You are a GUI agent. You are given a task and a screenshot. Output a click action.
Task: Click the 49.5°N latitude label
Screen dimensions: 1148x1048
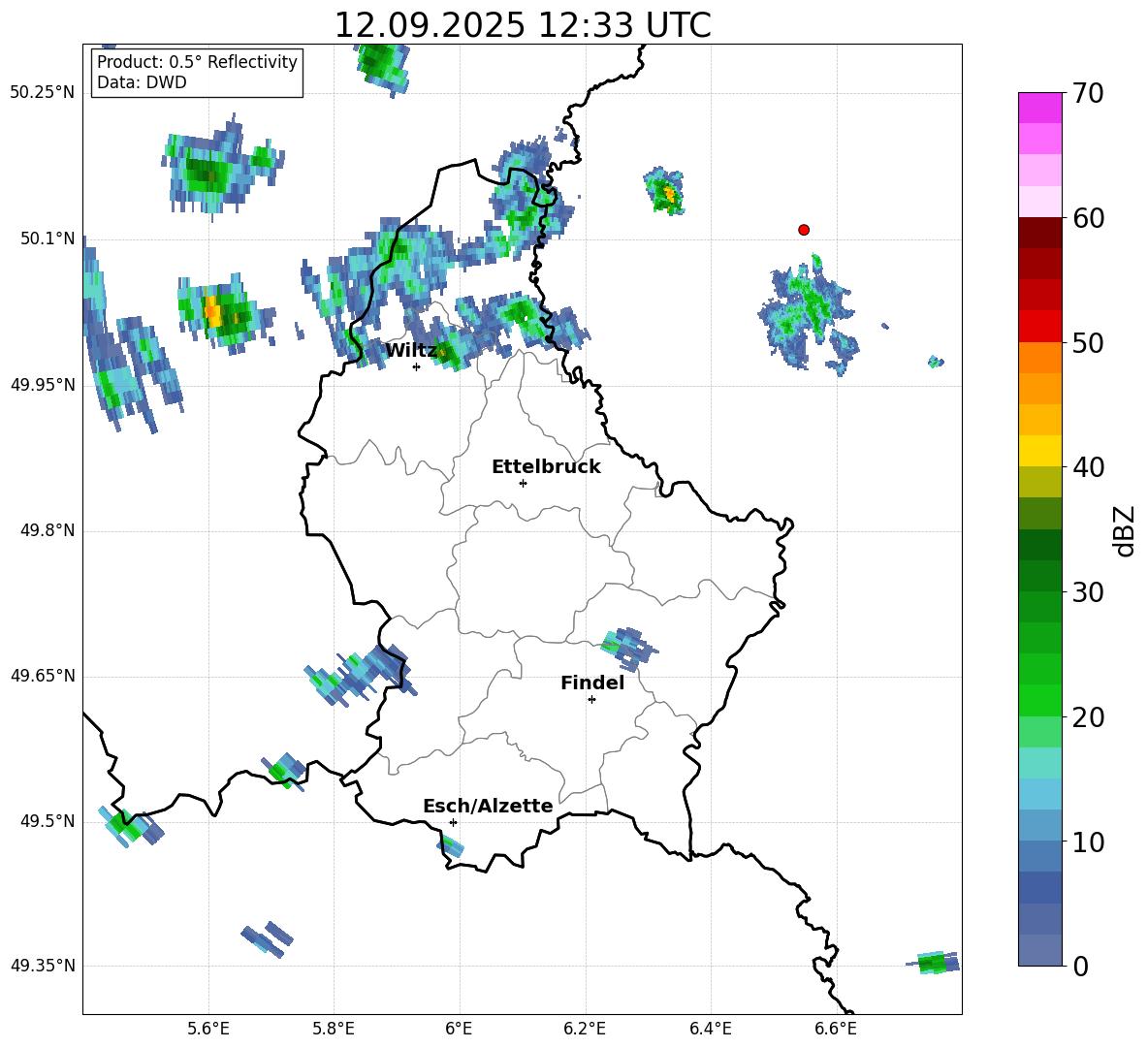click(x=48, y=821)
